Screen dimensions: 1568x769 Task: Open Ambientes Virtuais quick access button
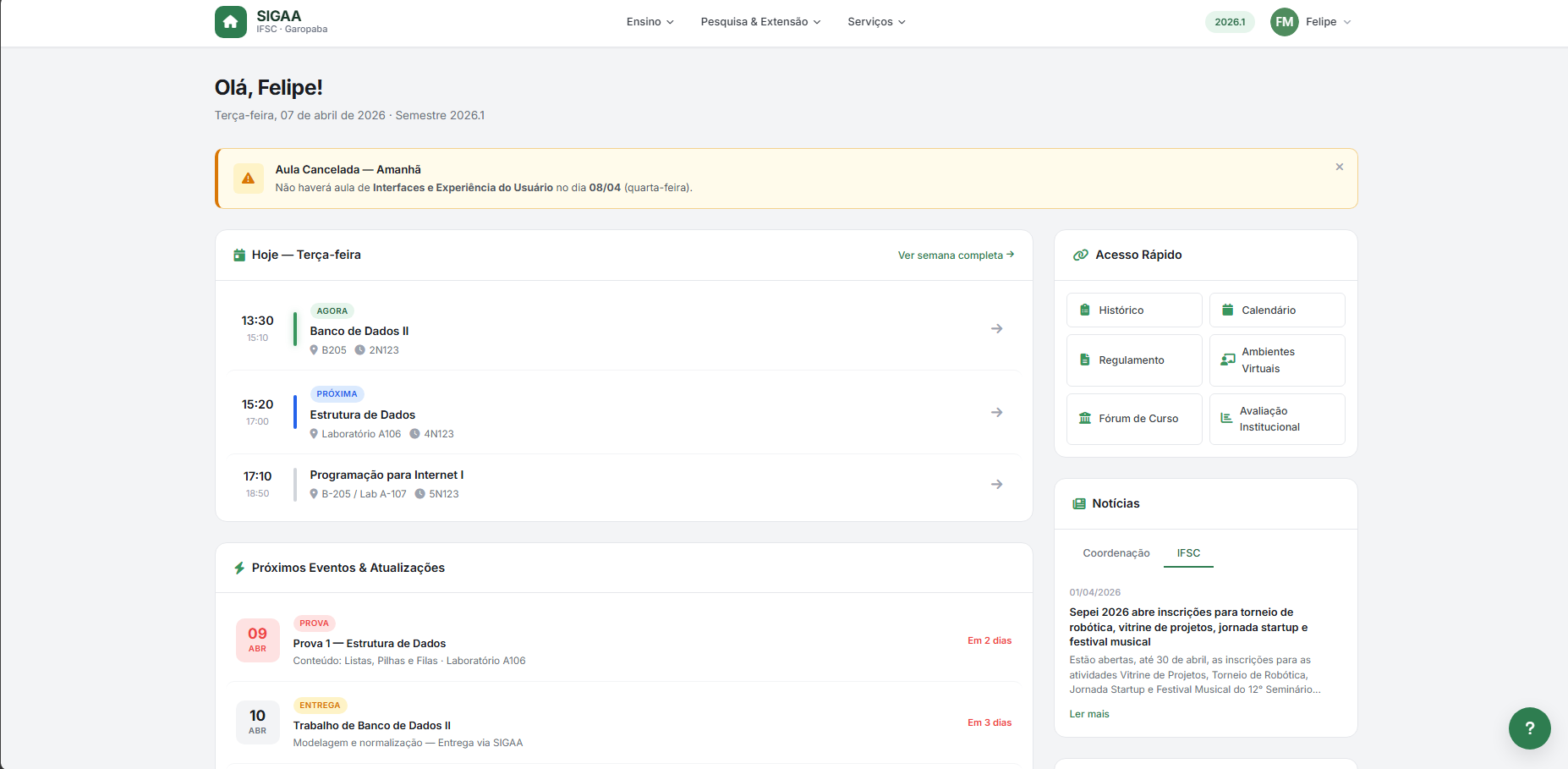tap(1277, 360)
